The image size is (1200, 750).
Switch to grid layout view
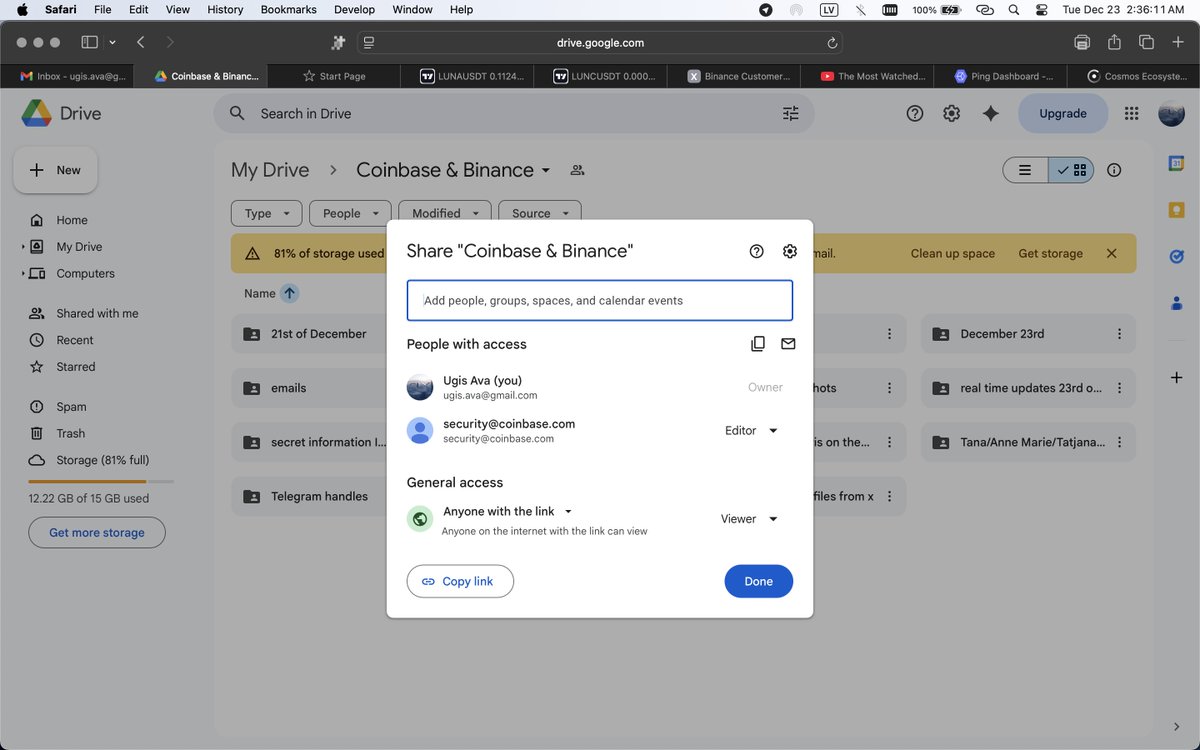[1071, 171]
